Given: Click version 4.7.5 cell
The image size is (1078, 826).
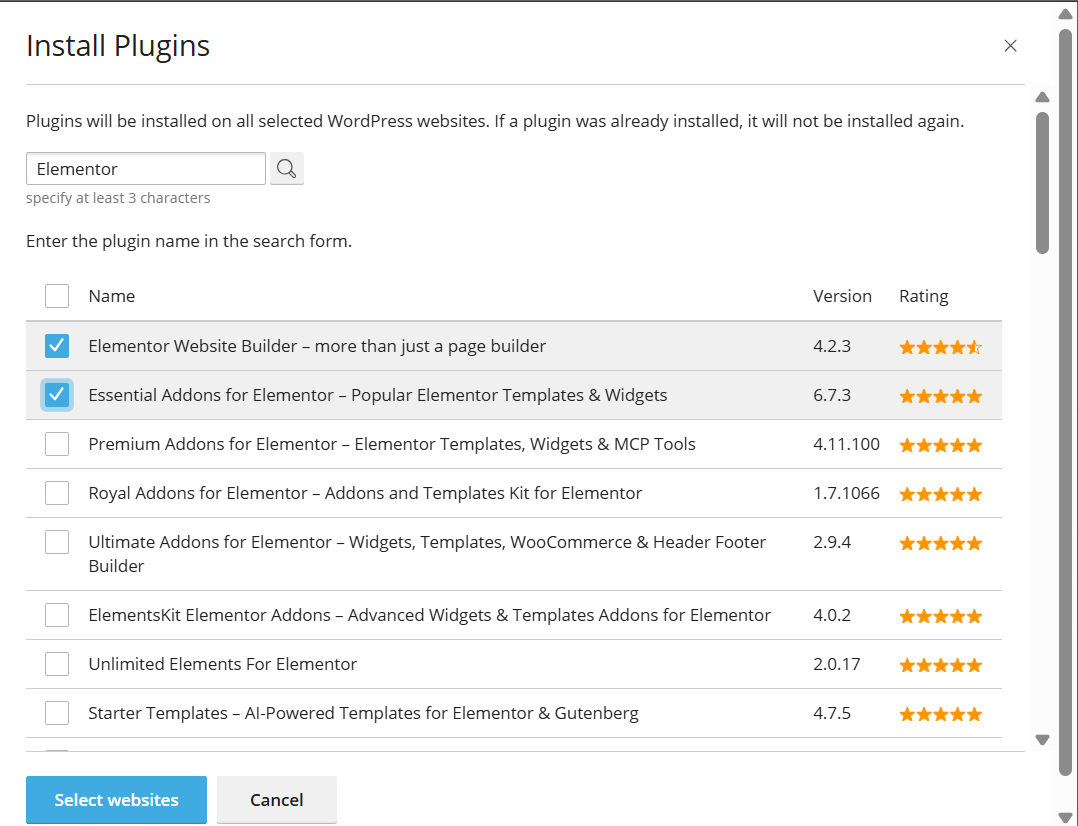Looking at the screenshot, I should 832,713.
